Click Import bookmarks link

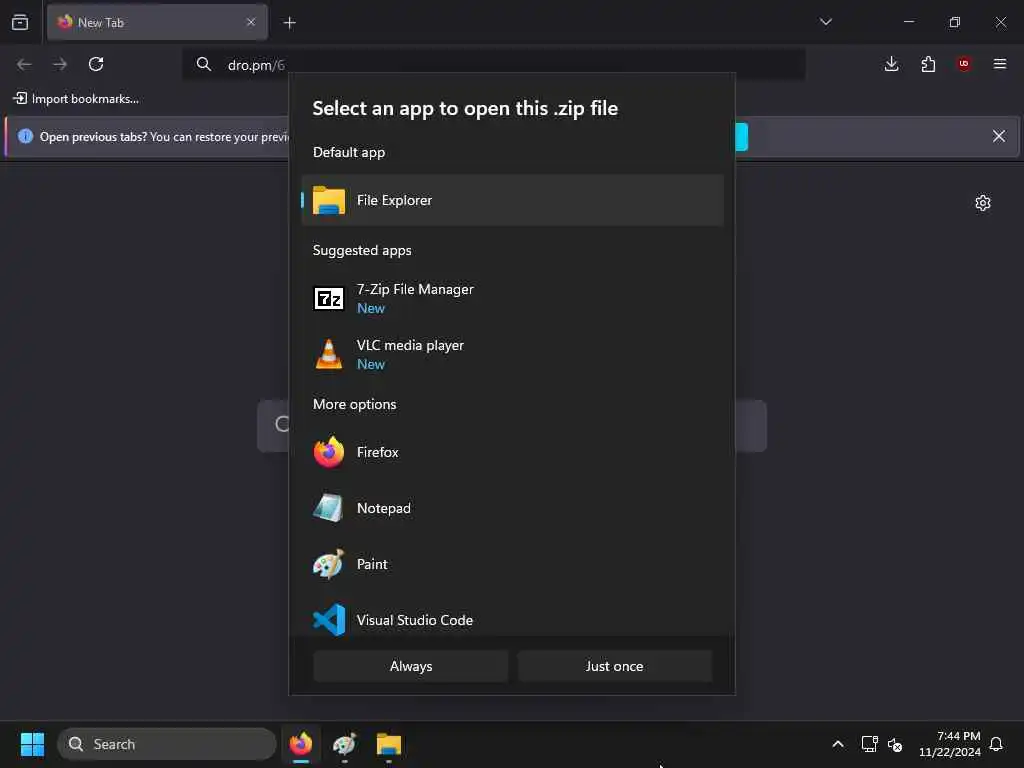[x=76, y=99]
